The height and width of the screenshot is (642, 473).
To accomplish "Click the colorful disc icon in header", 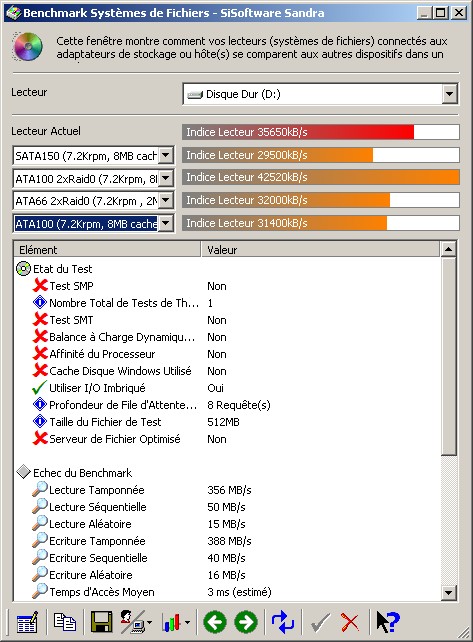I will [28, 47].
